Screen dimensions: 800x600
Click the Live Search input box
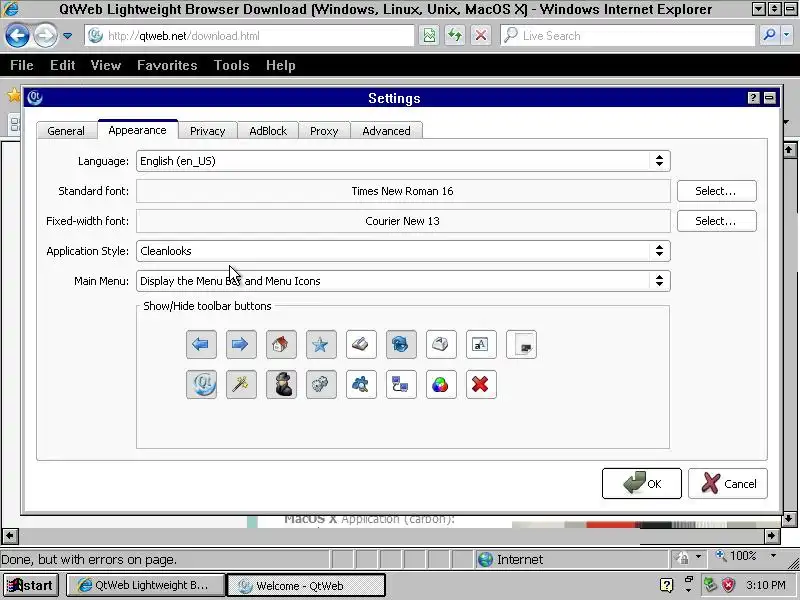(628, 36)
